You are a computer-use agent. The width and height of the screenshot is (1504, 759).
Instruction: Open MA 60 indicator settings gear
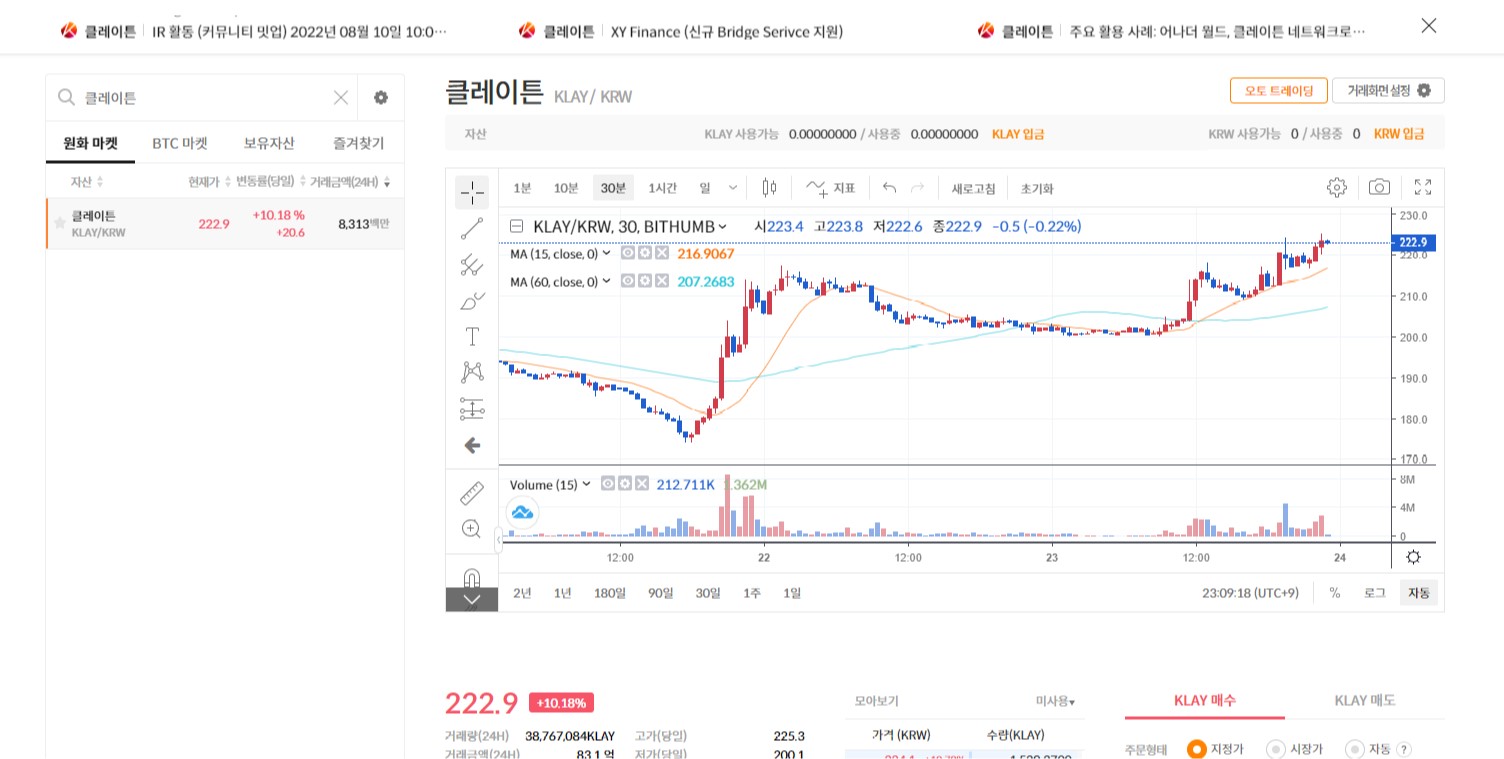pos(644,282)
